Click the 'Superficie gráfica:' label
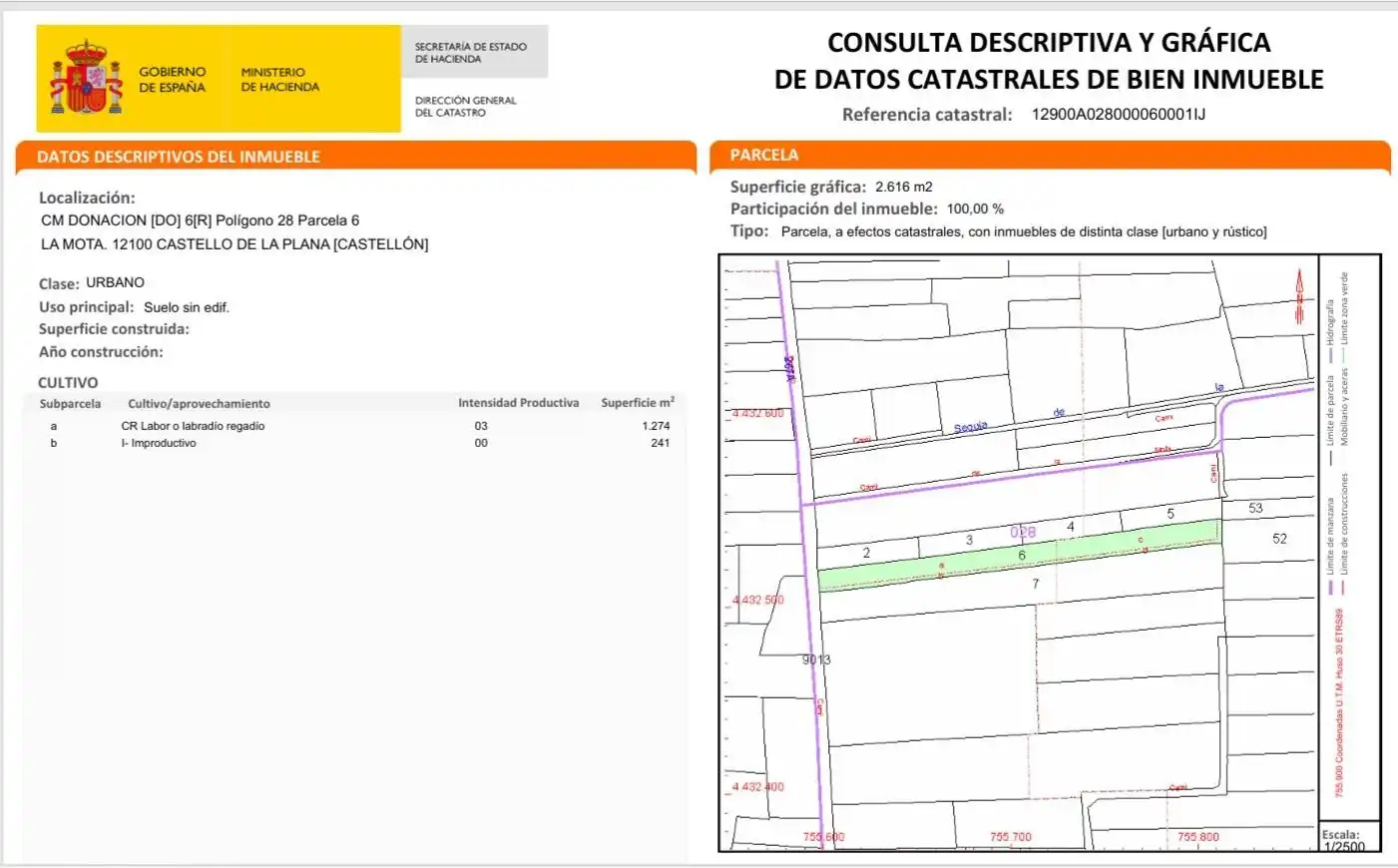The image size is (1398, 868). point(798,187)
